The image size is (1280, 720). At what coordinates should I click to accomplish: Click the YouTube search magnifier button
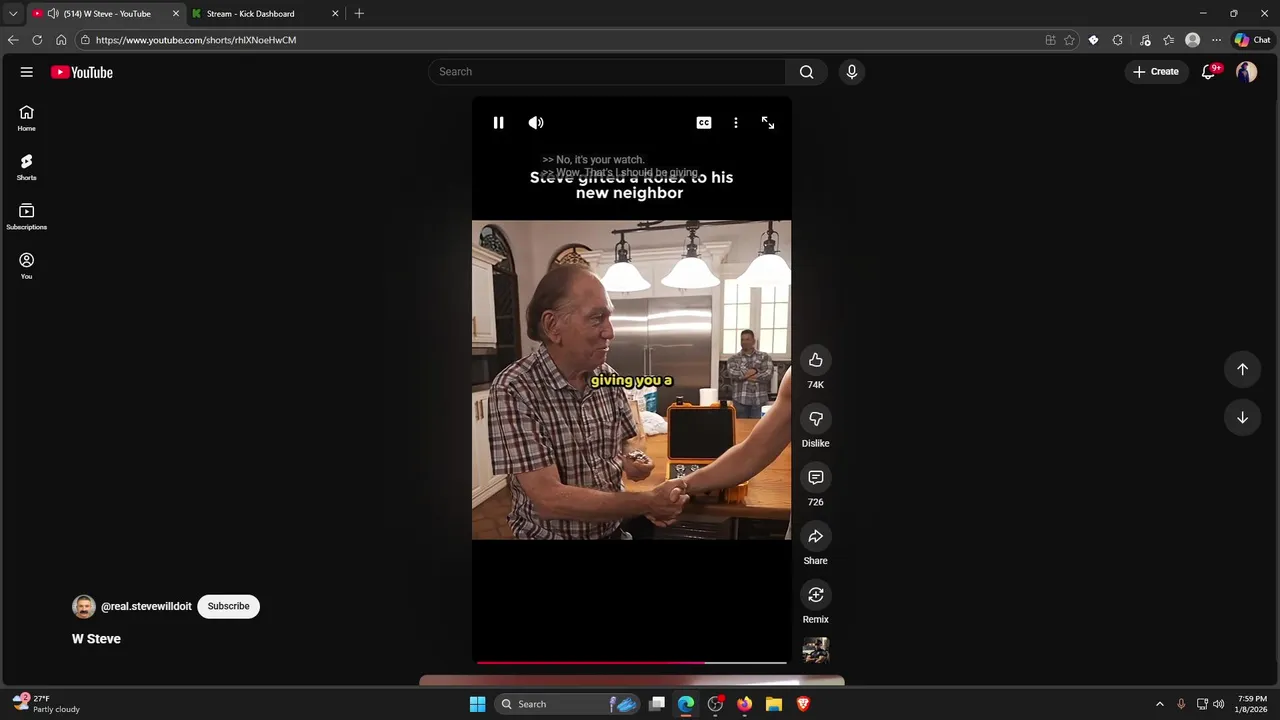pyautogui.click(x=807, y=72)
